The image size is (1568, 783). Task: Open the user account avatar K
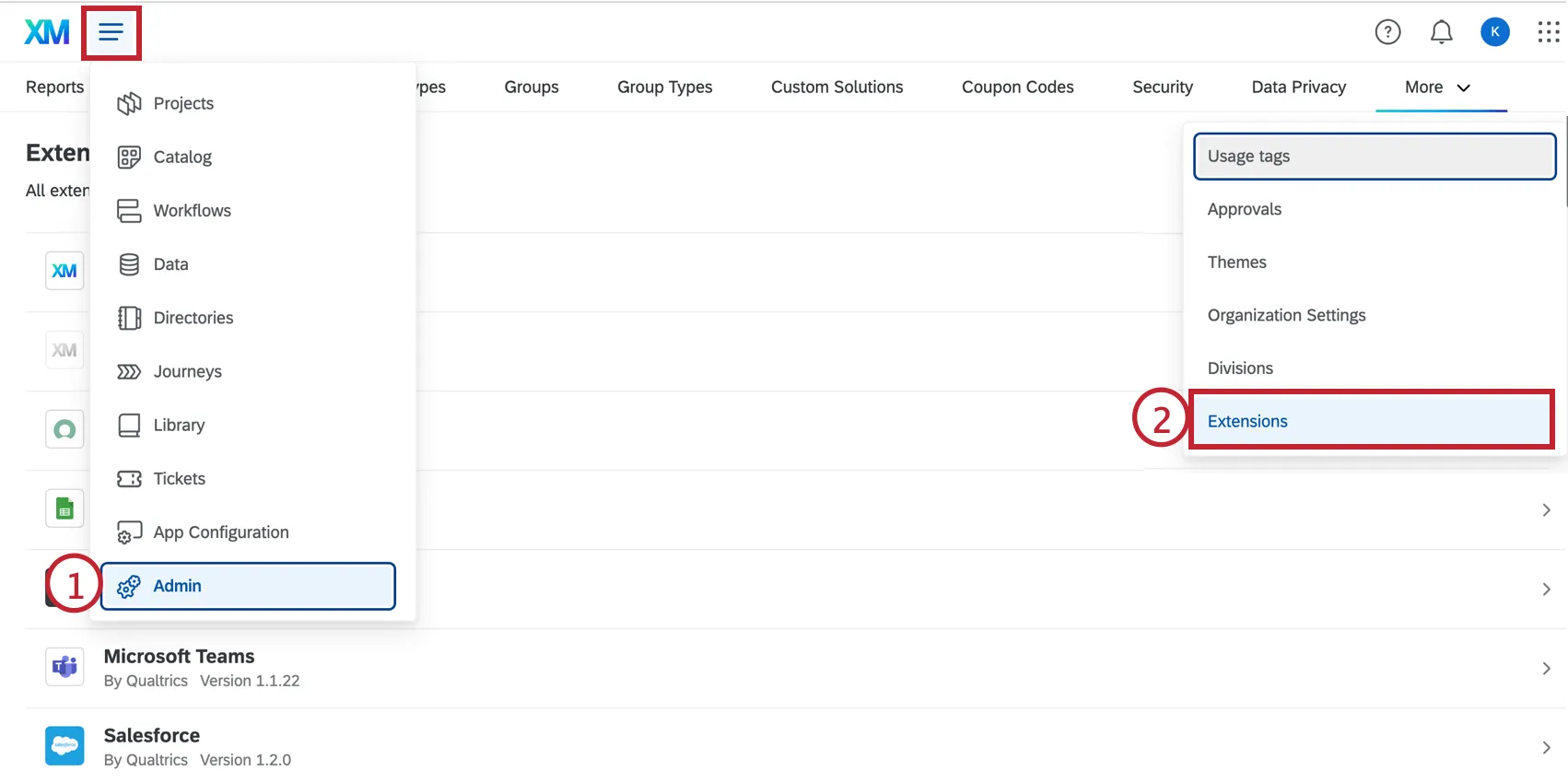1494,32
